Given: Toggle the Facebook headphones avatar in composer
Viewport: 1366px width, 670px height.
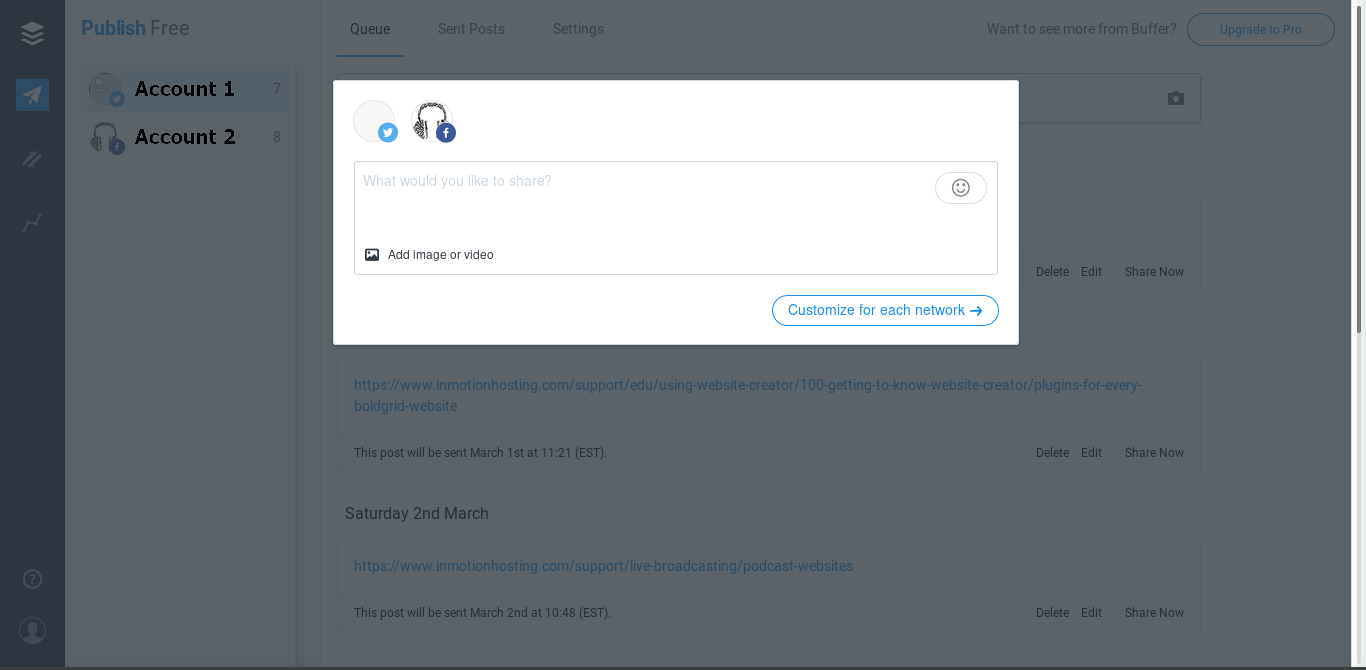Looking at the screenshot, I should (x=433, y=122).
